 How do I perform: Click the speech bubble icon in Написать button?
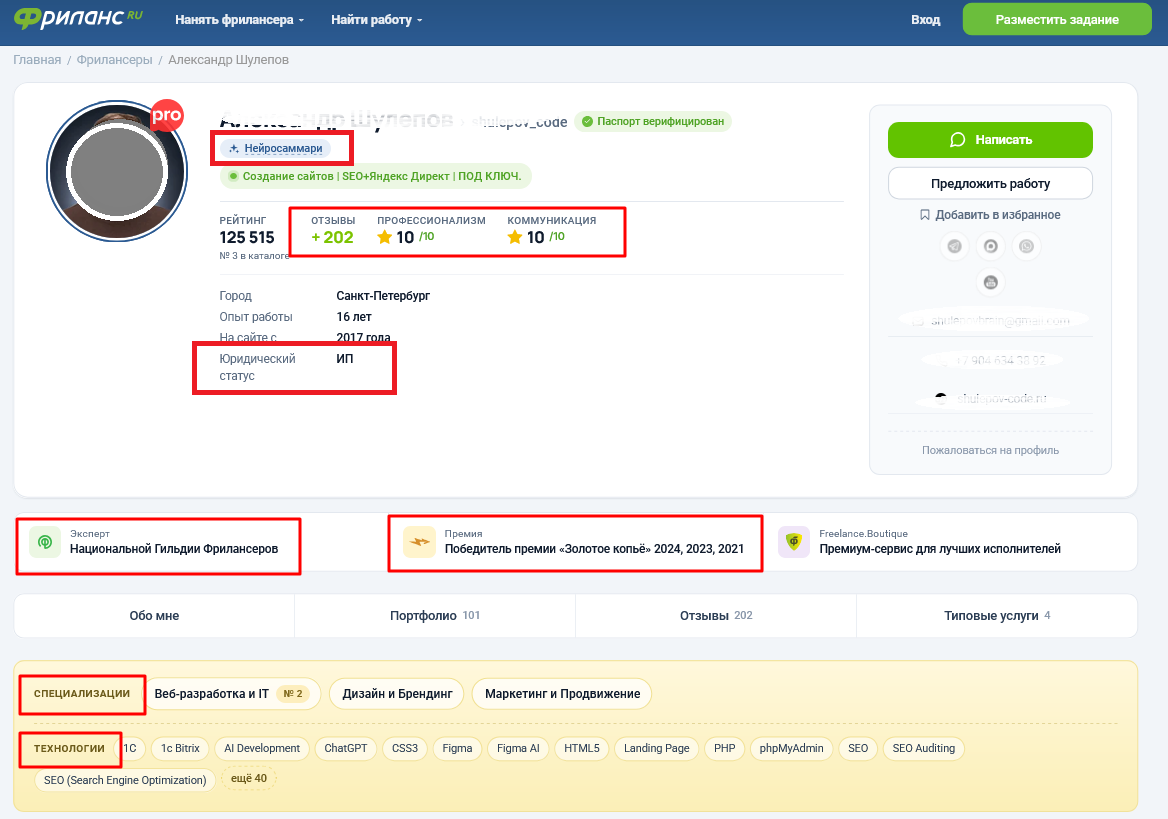[958, 140]
